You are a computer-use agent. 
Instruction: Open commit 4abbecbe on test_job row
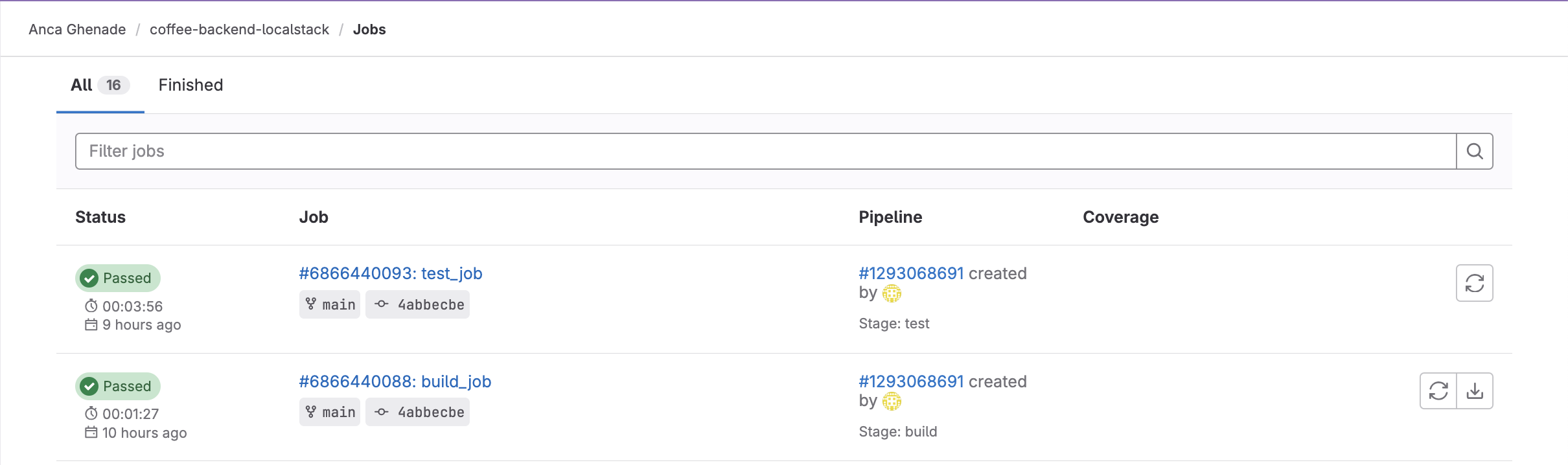pyautogui.click(x=430, y=305)
